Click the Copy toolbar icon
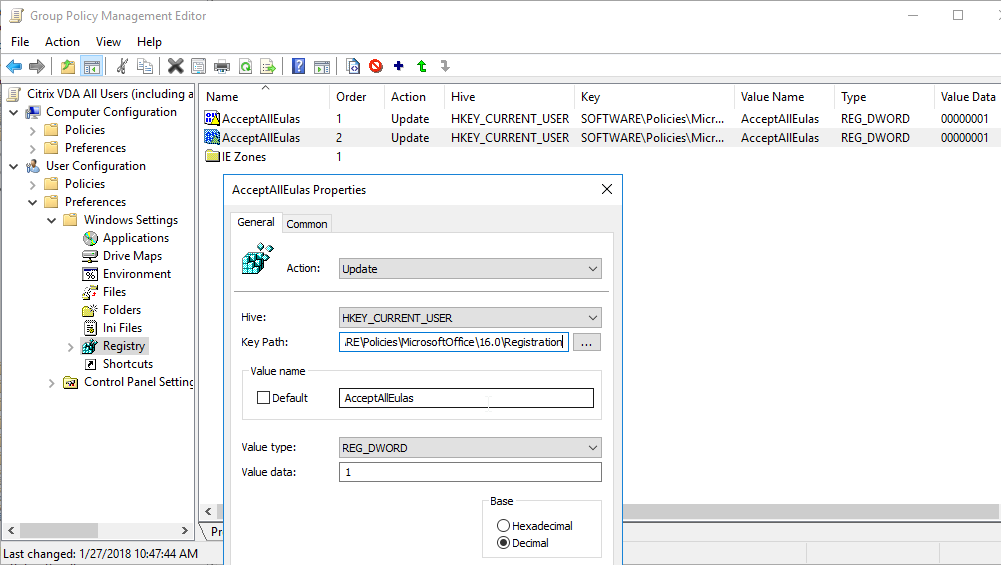This screenshot has width=1001, height=565. point(146,66)
